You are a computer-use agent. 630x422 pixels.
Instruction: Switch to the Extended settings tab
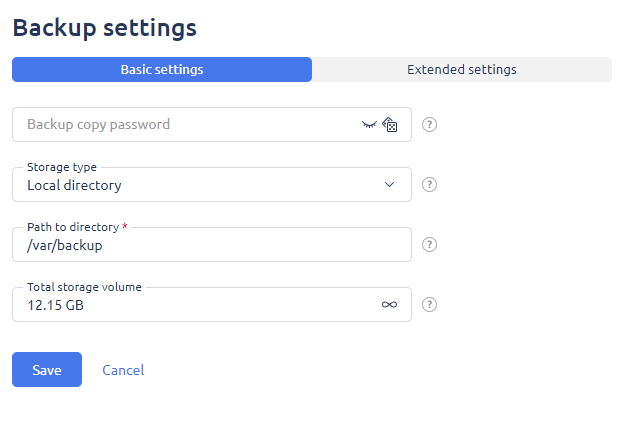click(461, 70)
